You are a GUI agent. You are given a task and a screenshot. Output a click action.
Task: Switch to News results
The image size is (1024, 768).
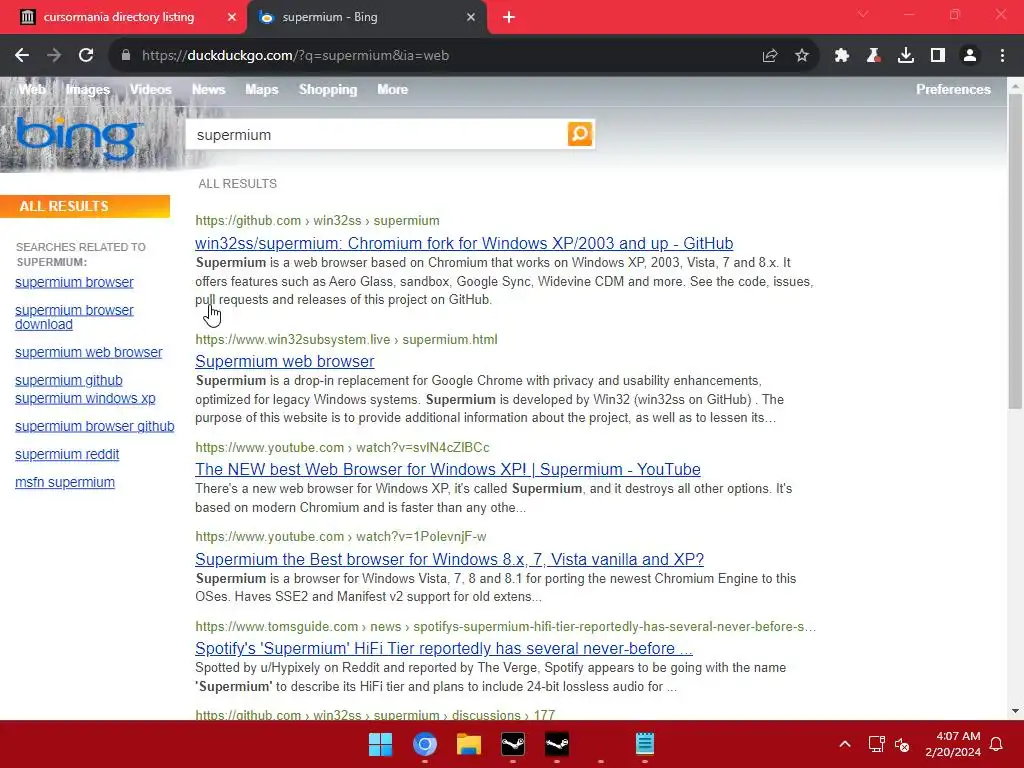208,89
